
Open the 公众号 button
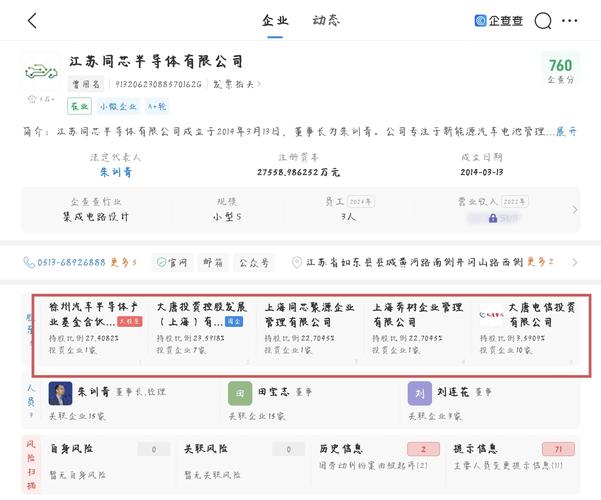[254, 263]
